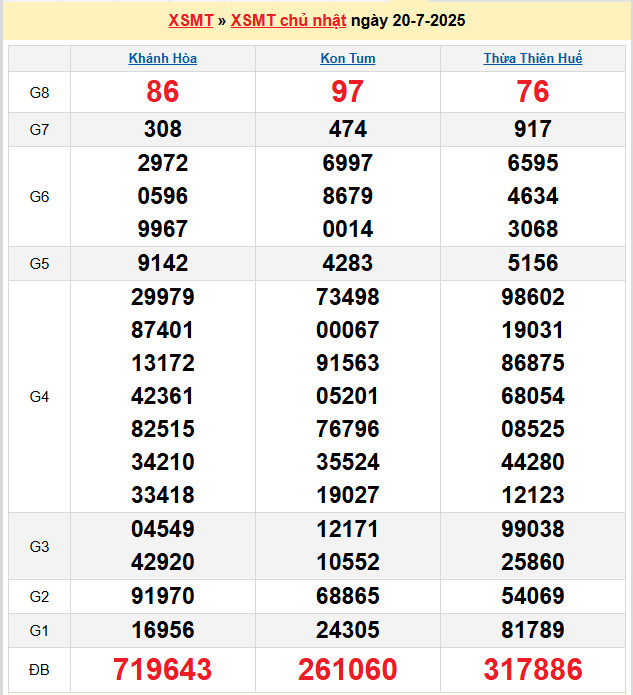Click the G7 row label
Image resolution: width=633 pixels, height=695 pixels.
pos(39,129)
